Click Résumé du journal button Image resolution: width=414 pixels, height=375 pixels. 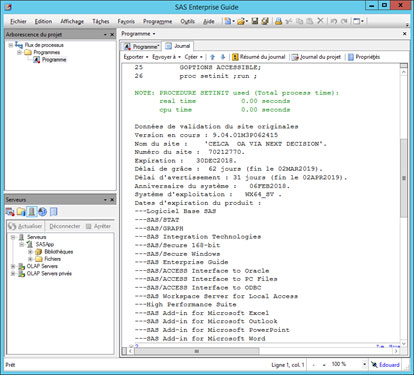(259, 57)
